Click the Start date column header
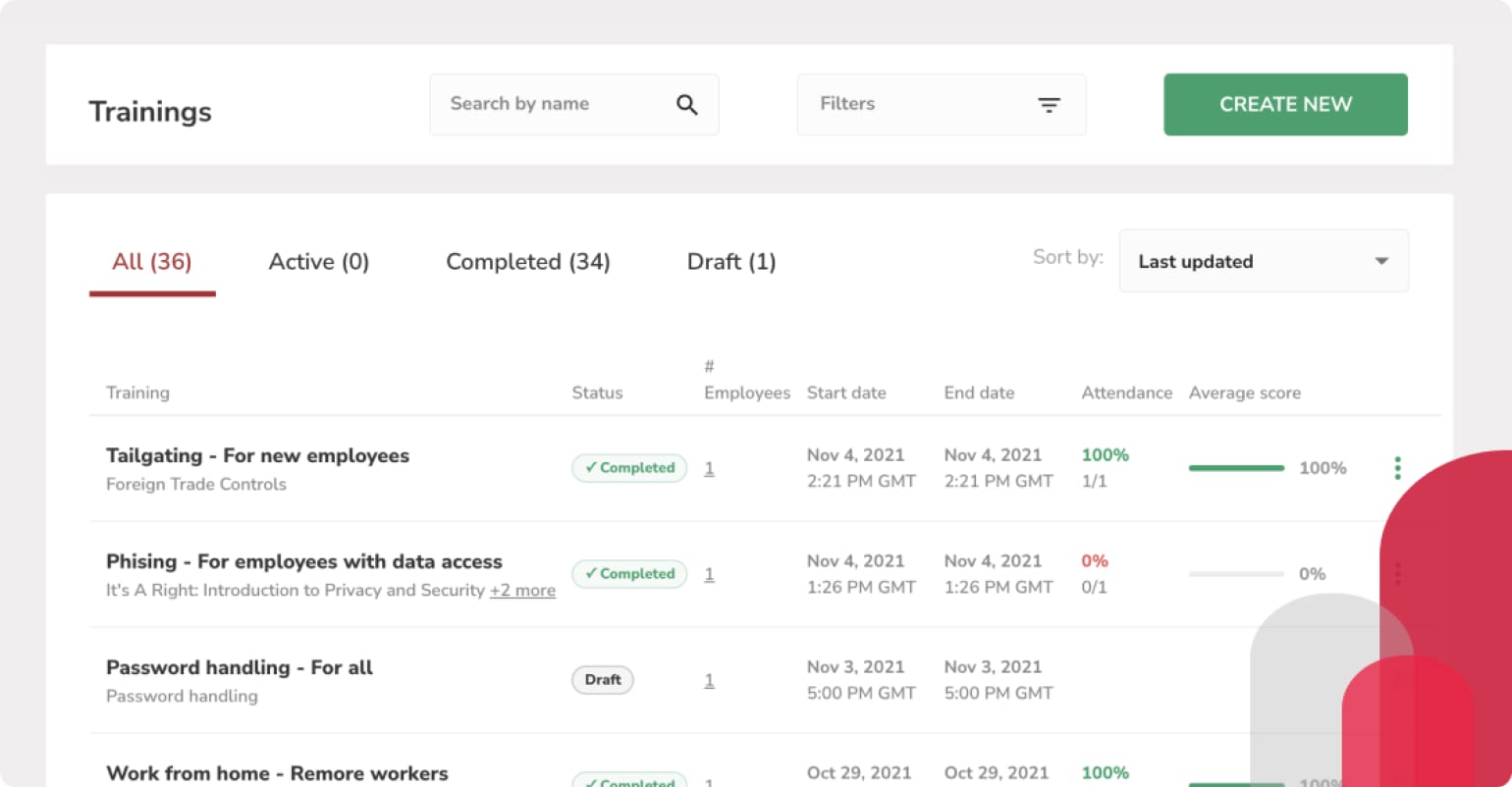Screen dimensions: 1512x787 846,393
